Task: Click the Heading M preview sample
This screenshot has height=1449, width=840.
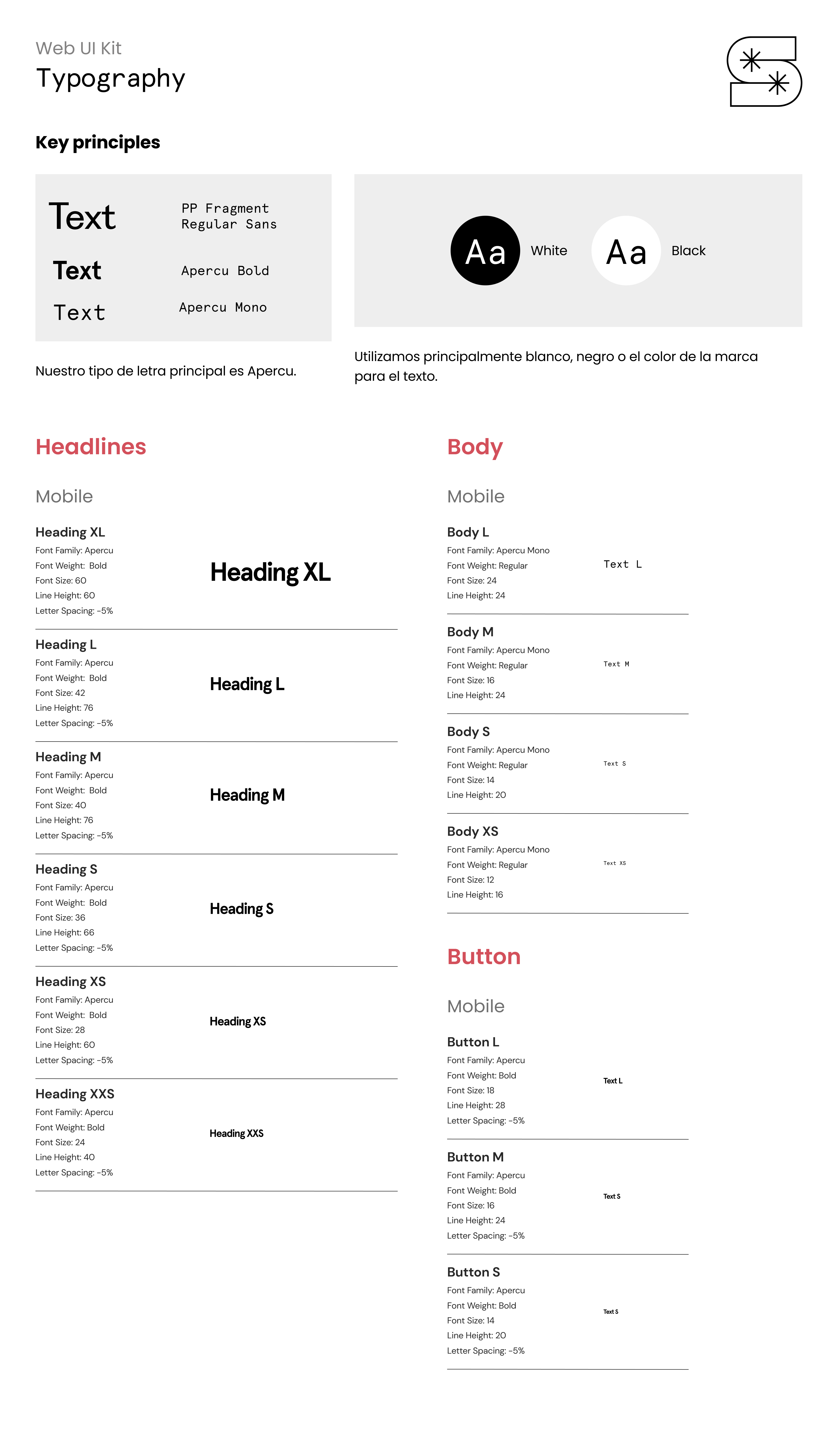Action: click(247, 795)
